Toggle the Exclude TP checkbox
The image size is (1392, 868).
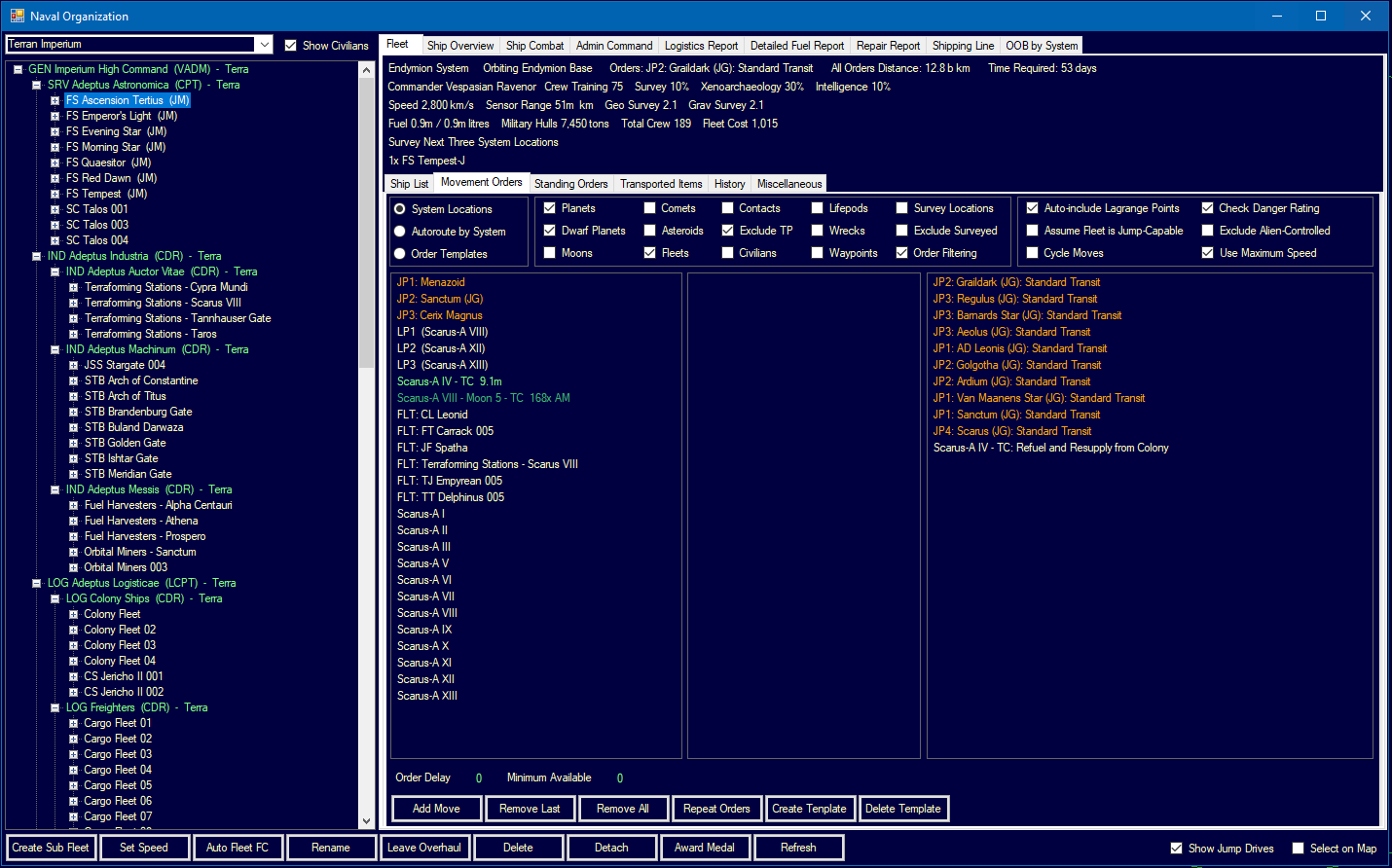[727, 231]
